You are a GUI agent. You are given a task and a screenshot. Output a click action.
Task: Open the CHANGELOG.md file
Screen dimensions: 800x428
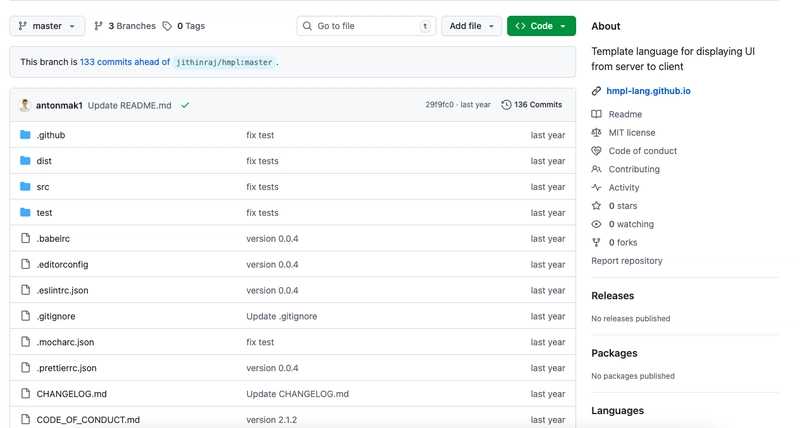71,394
